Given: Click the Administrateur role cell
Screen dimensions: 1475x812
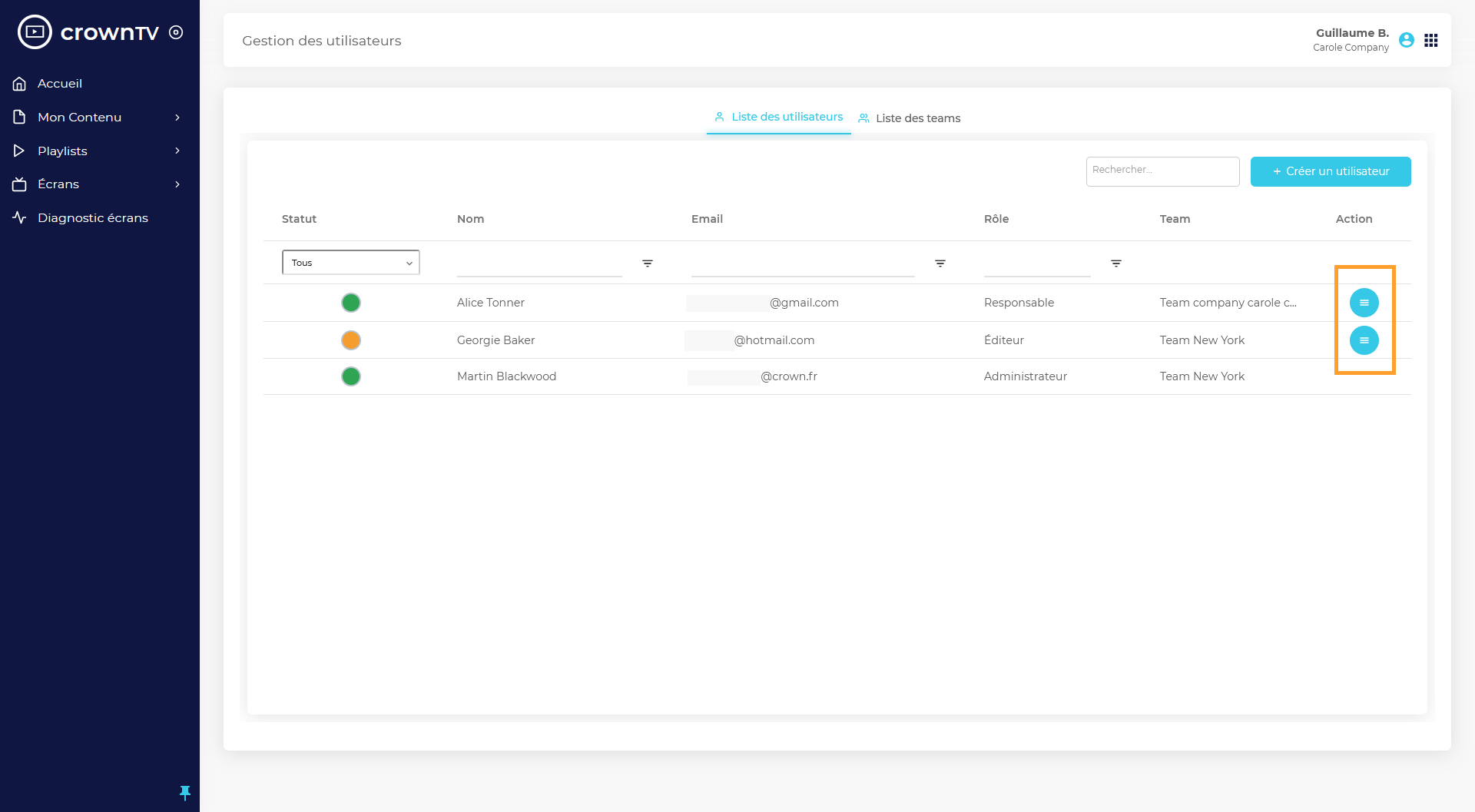Looking at the screenshot, I should point(1026,376).
